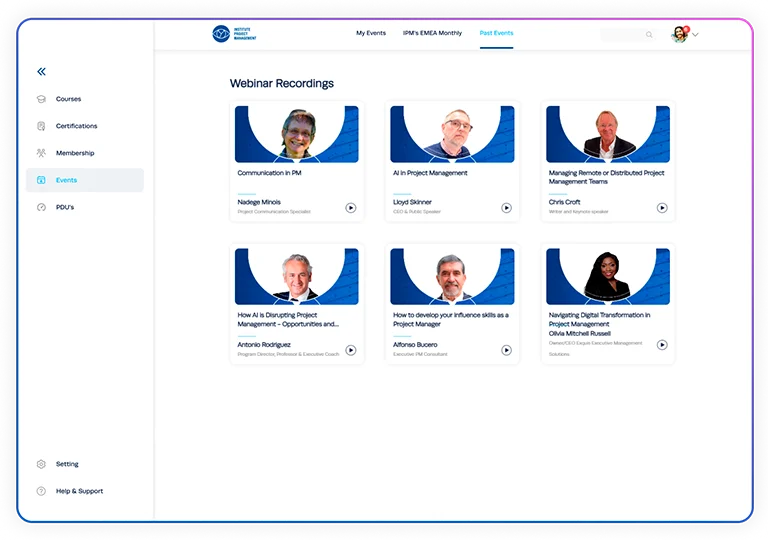Play Antonio Rodriguez's webinar recording

point(351,350)
